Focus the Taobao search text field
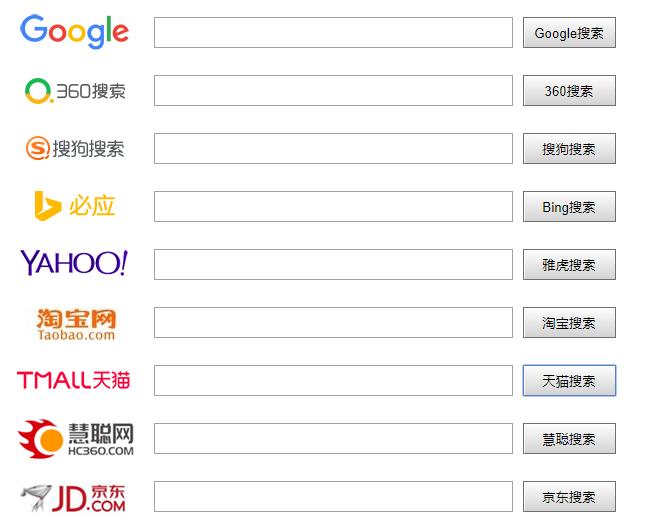The image size is (649, 524). (x=333, y=322)
